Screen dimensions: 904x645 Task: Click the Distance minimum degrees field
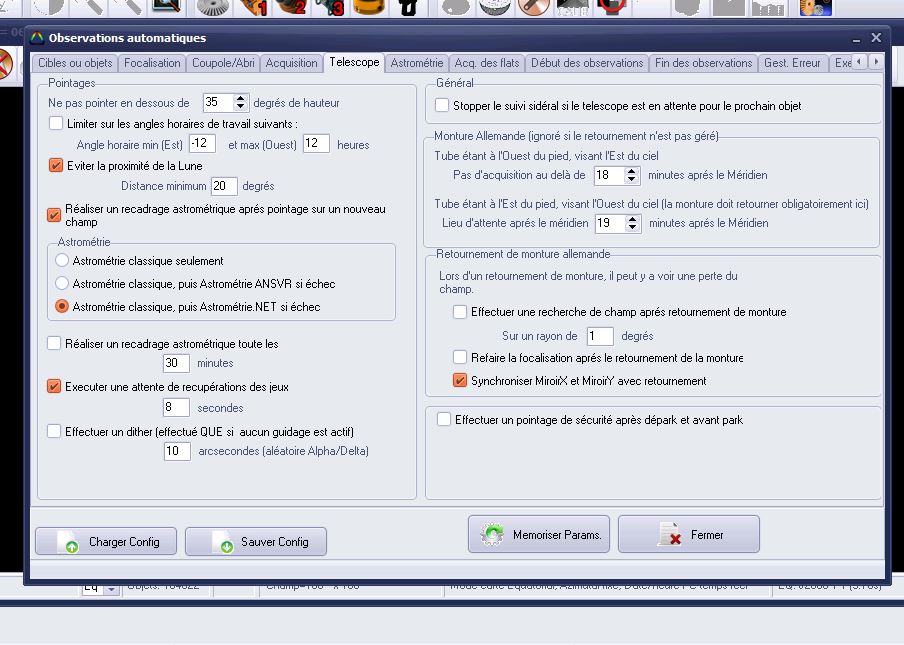224,186
